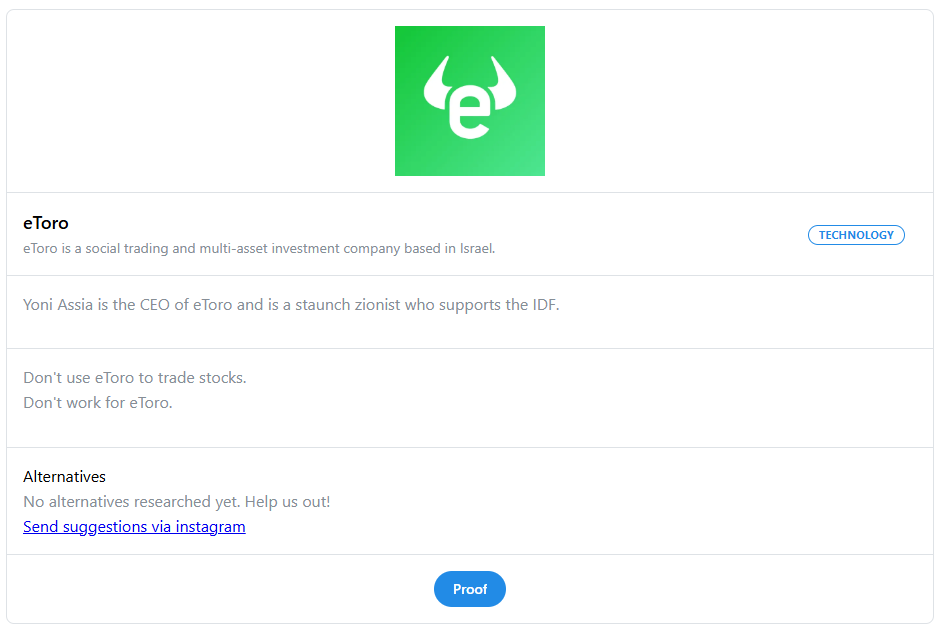Click the Yoni Assia CEO statement
Viewport: 951px width, 634px height.
(291, 305)
